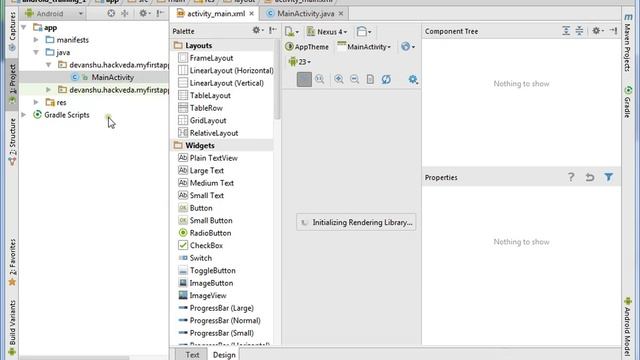Viewport: 640px width, 360px height.
Task: Open the Nexus 4 device dropdown
Action: pyautogui.click(x=327, y=32)
